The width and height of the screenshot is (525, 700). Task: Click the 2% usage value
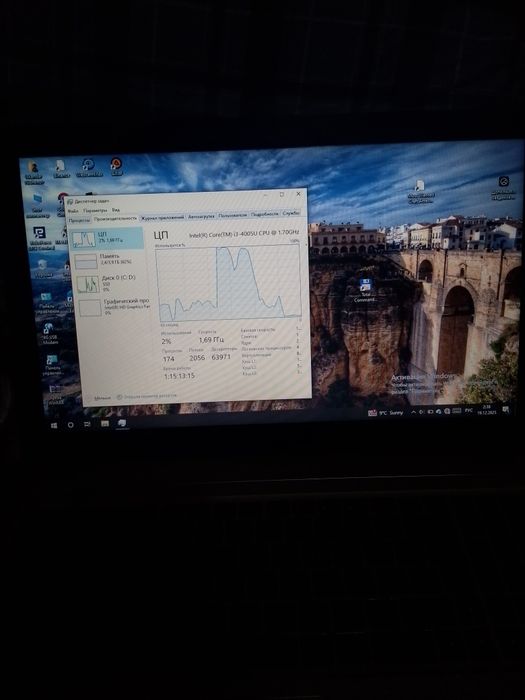pyautogui.click(x=166, y=342)
